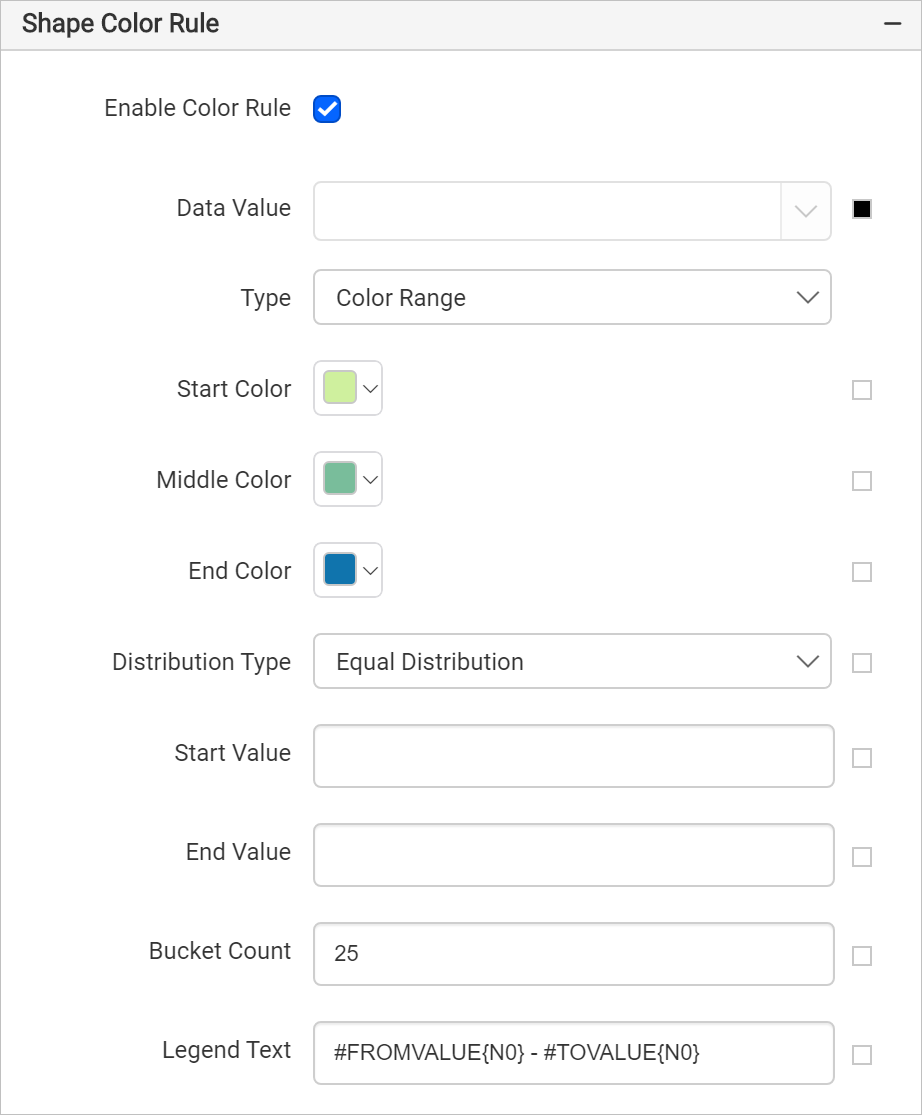Open the Start Color picker
The width and height of the screenshot is (922, 1115).
pos(348,388)
